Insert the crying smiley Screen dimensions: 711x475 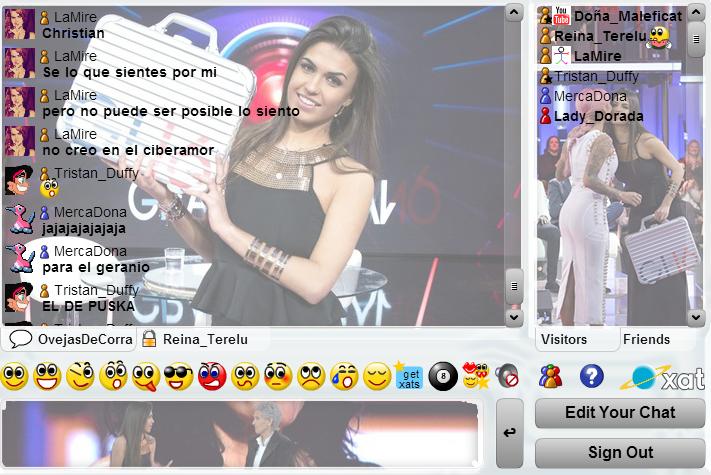343,377
